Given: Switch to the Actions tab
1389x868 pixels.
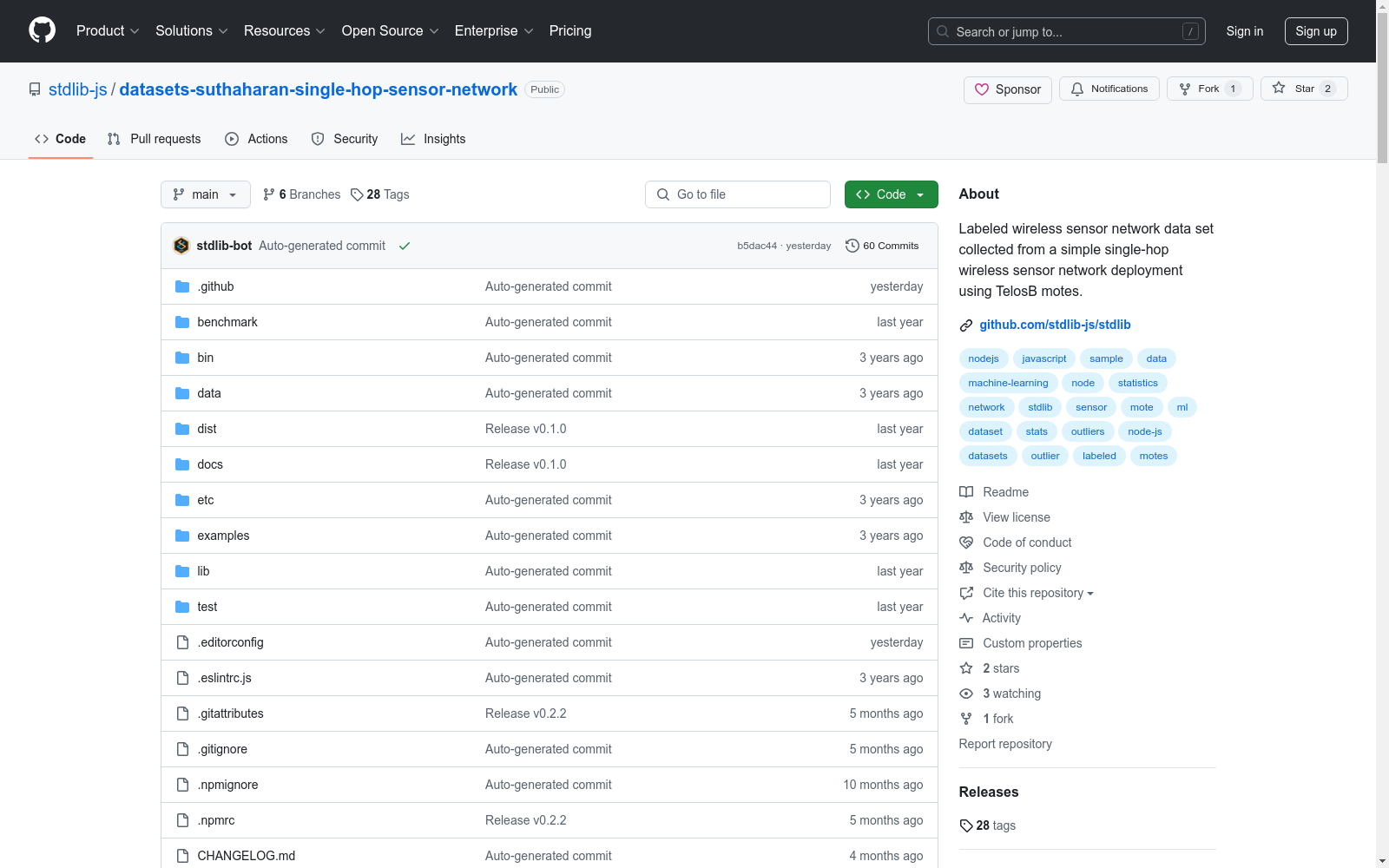Looking at the screenshot, I should pyautogui.click(x=256, y=139).
